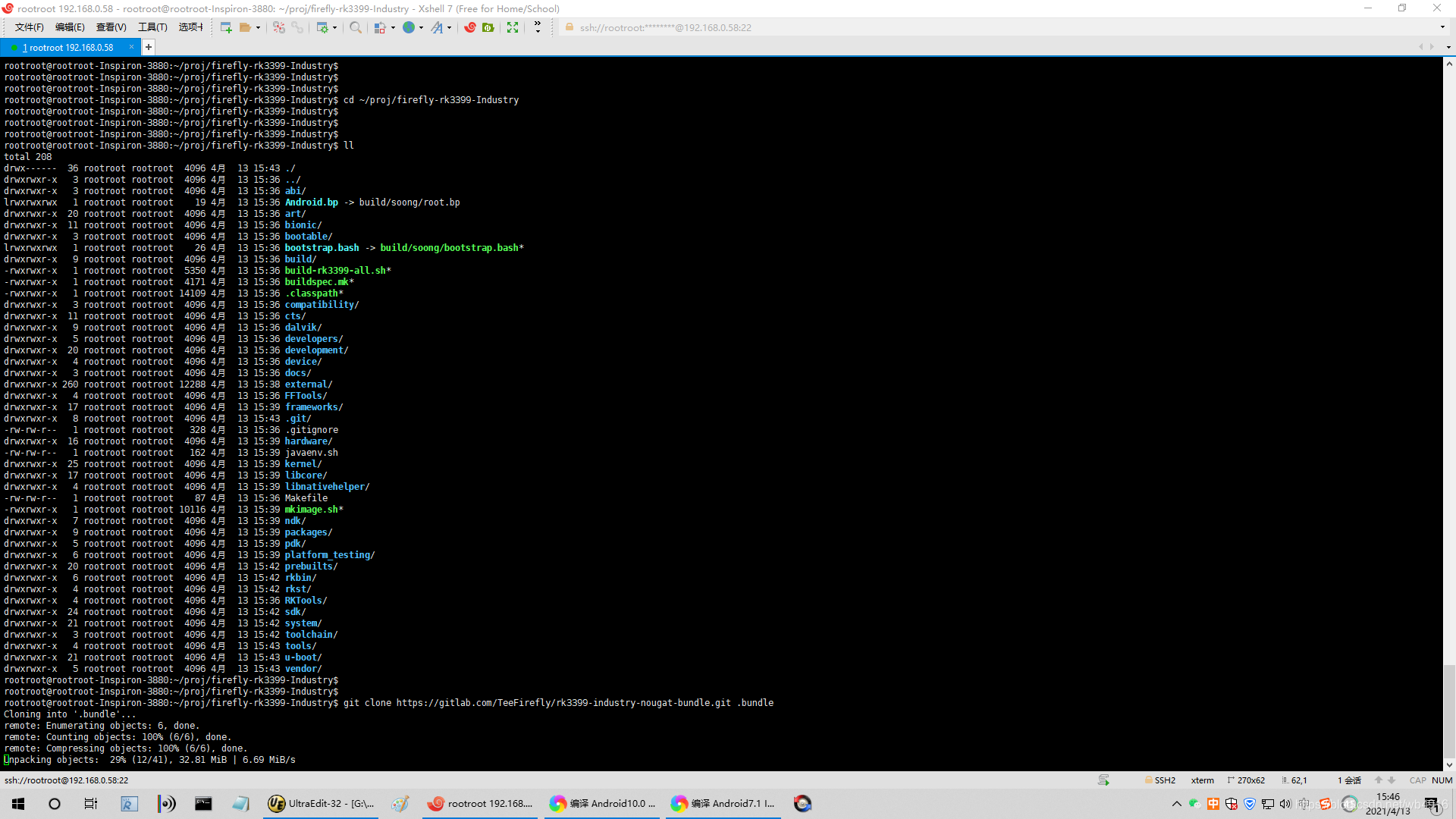Expand the toolbar overflow chevron
The height and width of the screenshot is (819, 1456).
pyautogui.click(x=538, y=27)
